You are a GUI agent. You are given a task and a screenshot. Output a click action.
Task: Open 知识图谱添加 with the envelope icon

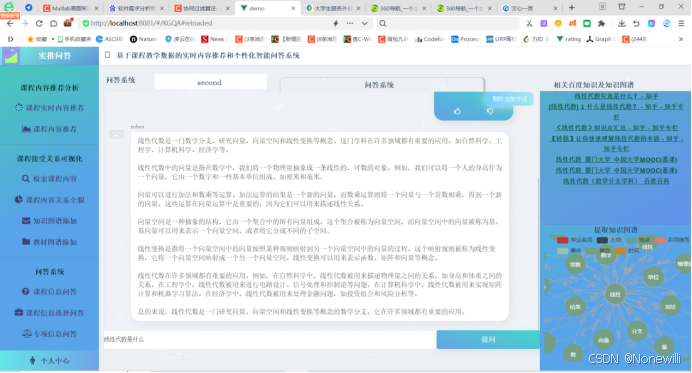[x=49, y=221]
